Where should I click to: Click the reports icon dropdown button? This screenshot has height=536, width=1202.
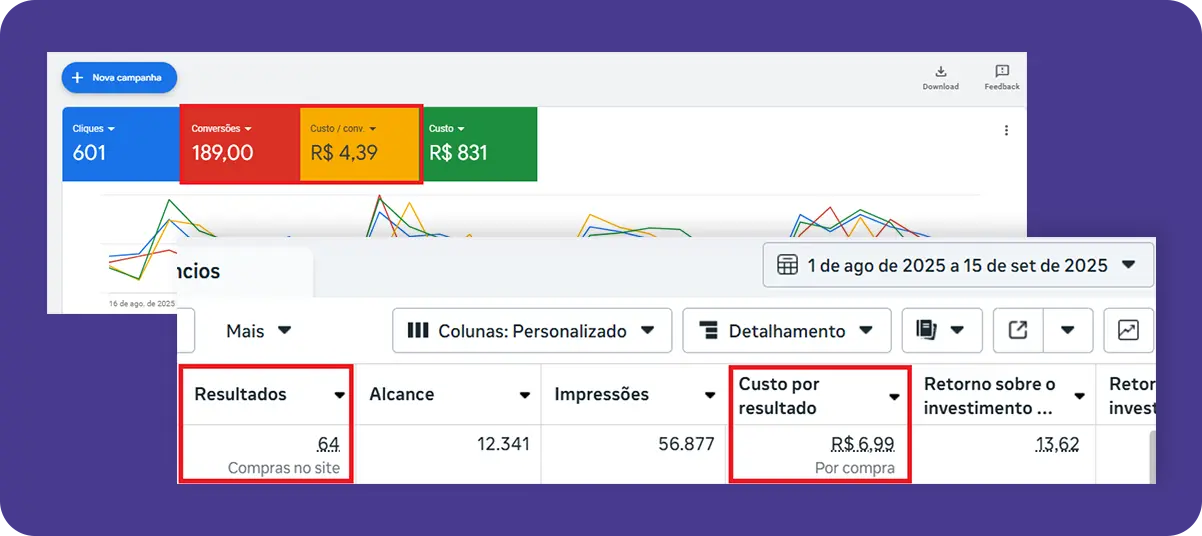click(941, 331)
